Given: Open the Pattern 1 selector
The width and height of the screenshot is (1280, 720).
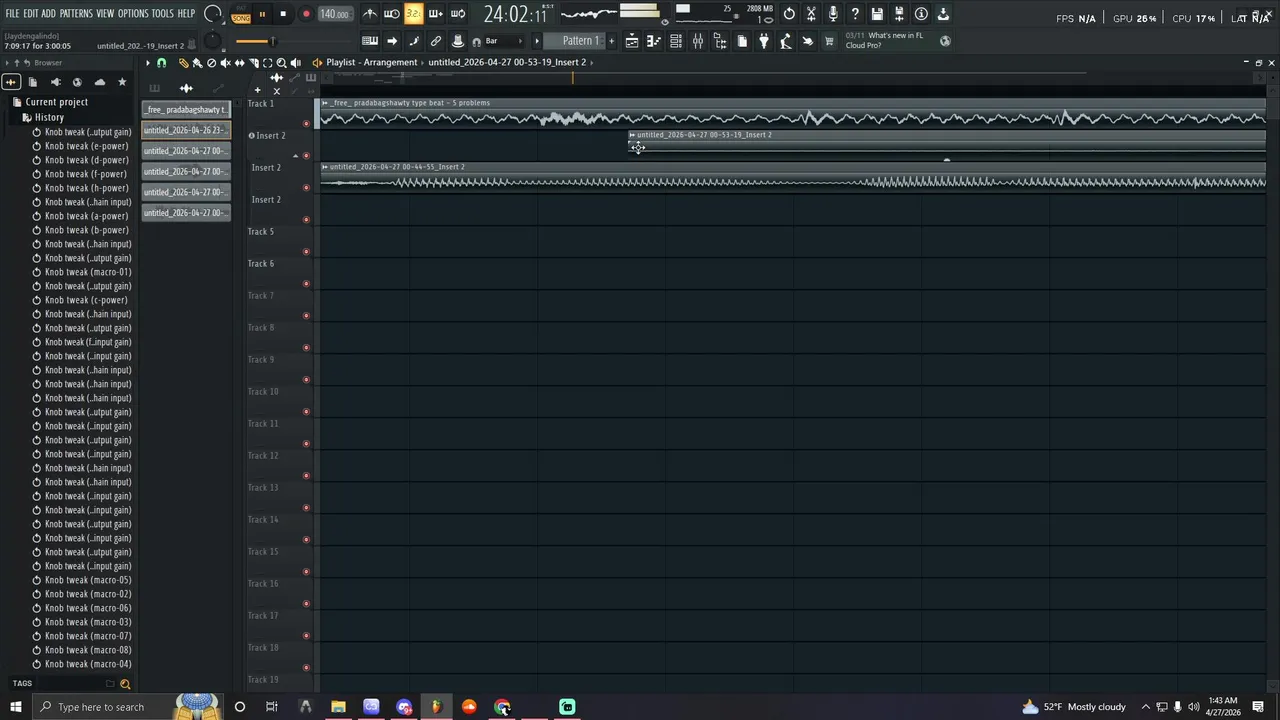Looking at the screenshot, I should point(580,41).
